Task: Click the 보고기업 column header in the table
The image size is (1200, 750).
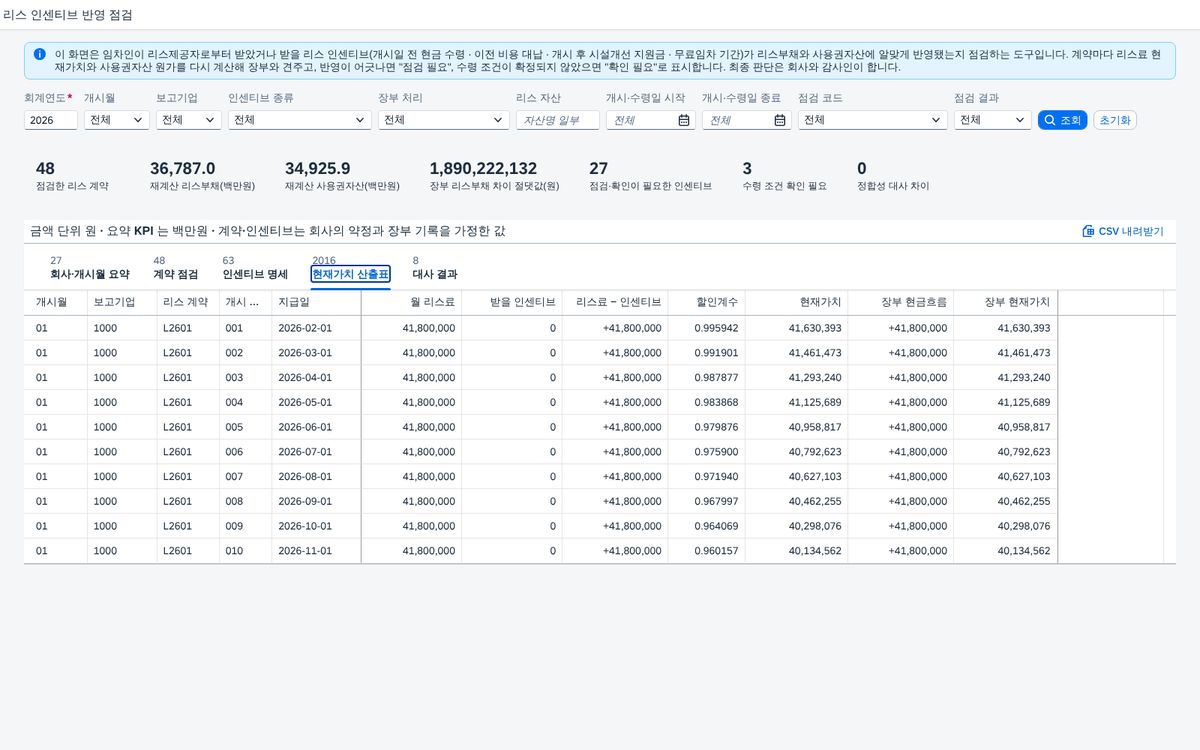Action: (x=122, y=302)
